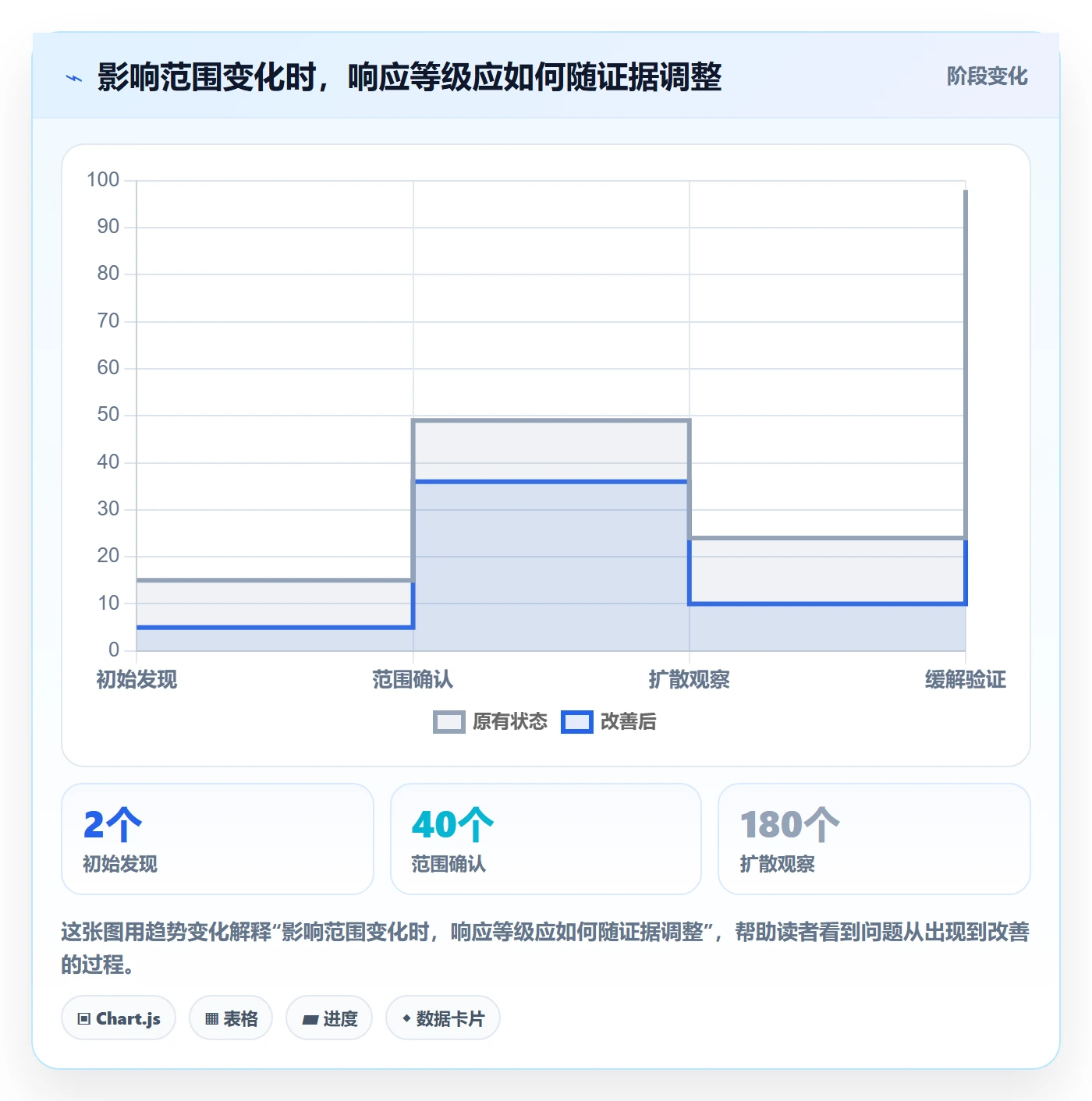Open the 2个 初始发现 stat card

[218, 839]
